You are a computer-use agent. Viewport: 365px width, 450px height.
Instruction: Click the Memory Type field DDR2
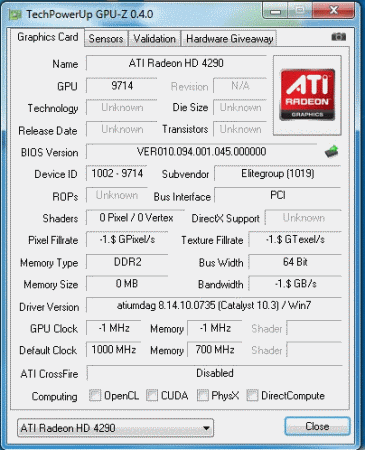(x=127, y=262)
